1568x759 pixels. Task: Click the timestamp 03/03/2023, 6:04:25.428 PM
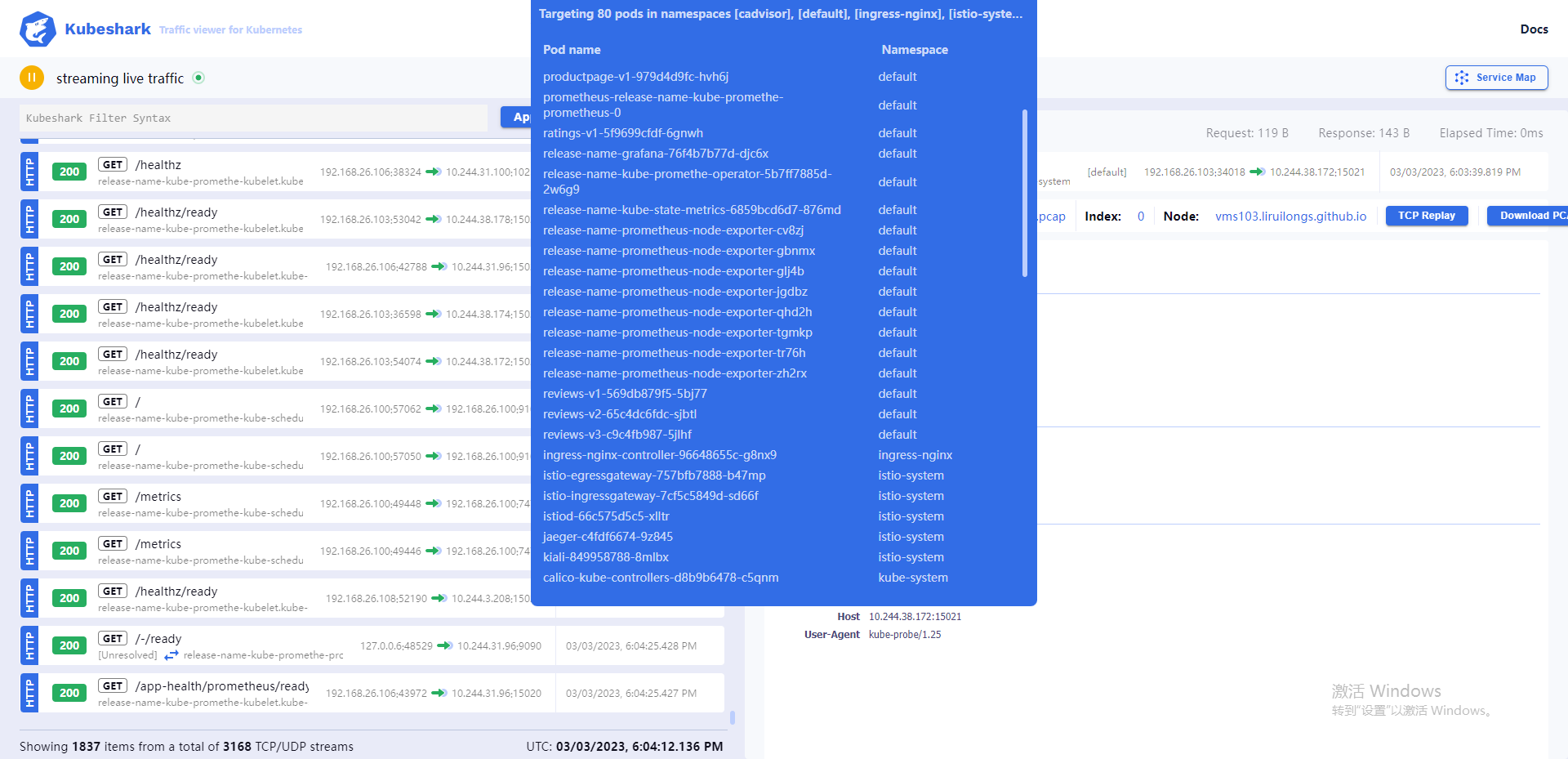631,646
